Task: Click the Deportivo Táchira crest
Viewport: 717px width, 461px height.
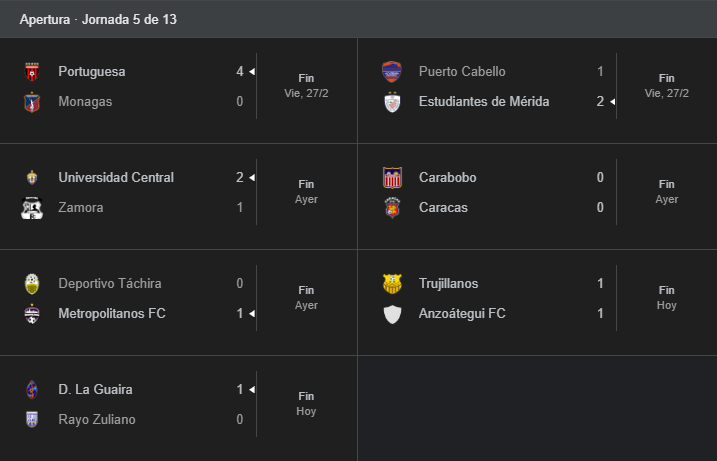Action: (x=32, y=284)
